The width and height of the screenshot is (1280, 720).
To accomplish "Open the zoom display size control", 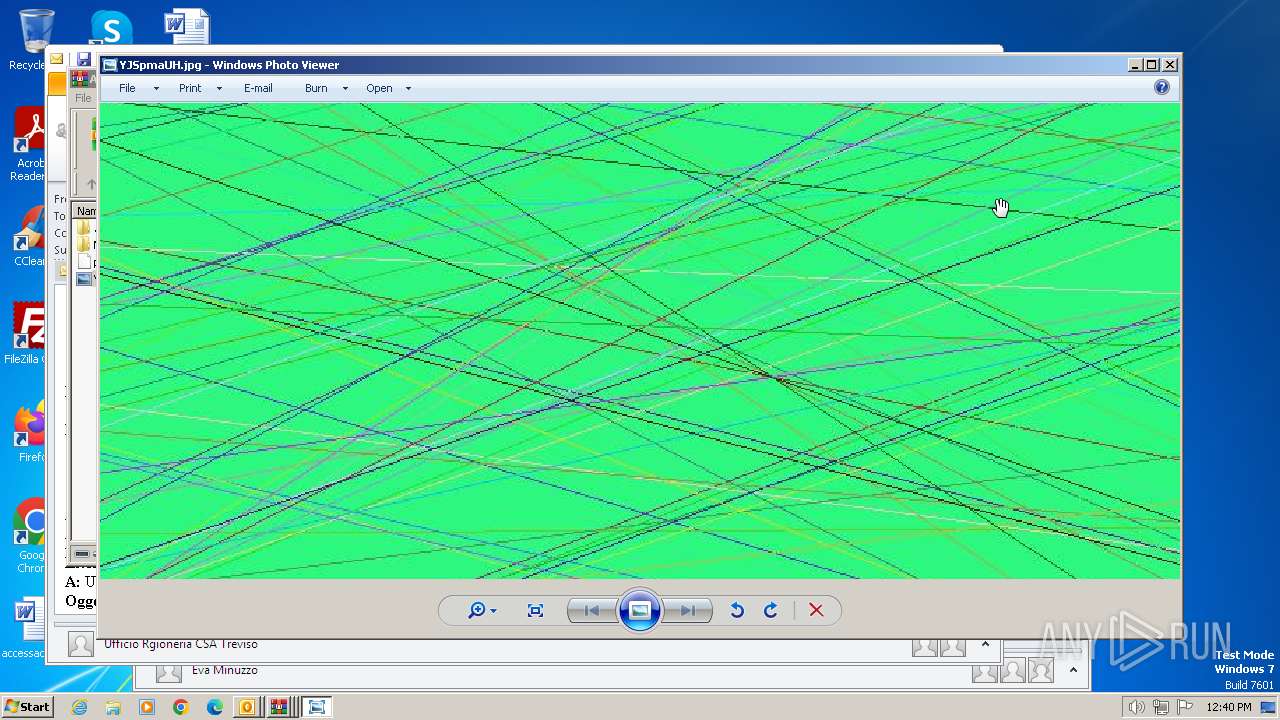I will point(482,611).
